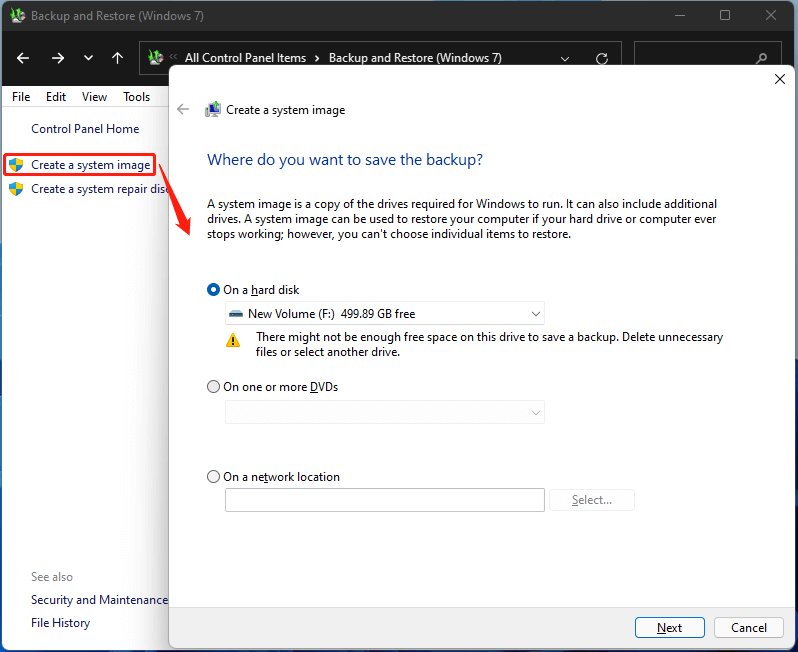This screenshot has height=652, width=798.
Task: Close the Create a system image dialog
Action: 780,79
